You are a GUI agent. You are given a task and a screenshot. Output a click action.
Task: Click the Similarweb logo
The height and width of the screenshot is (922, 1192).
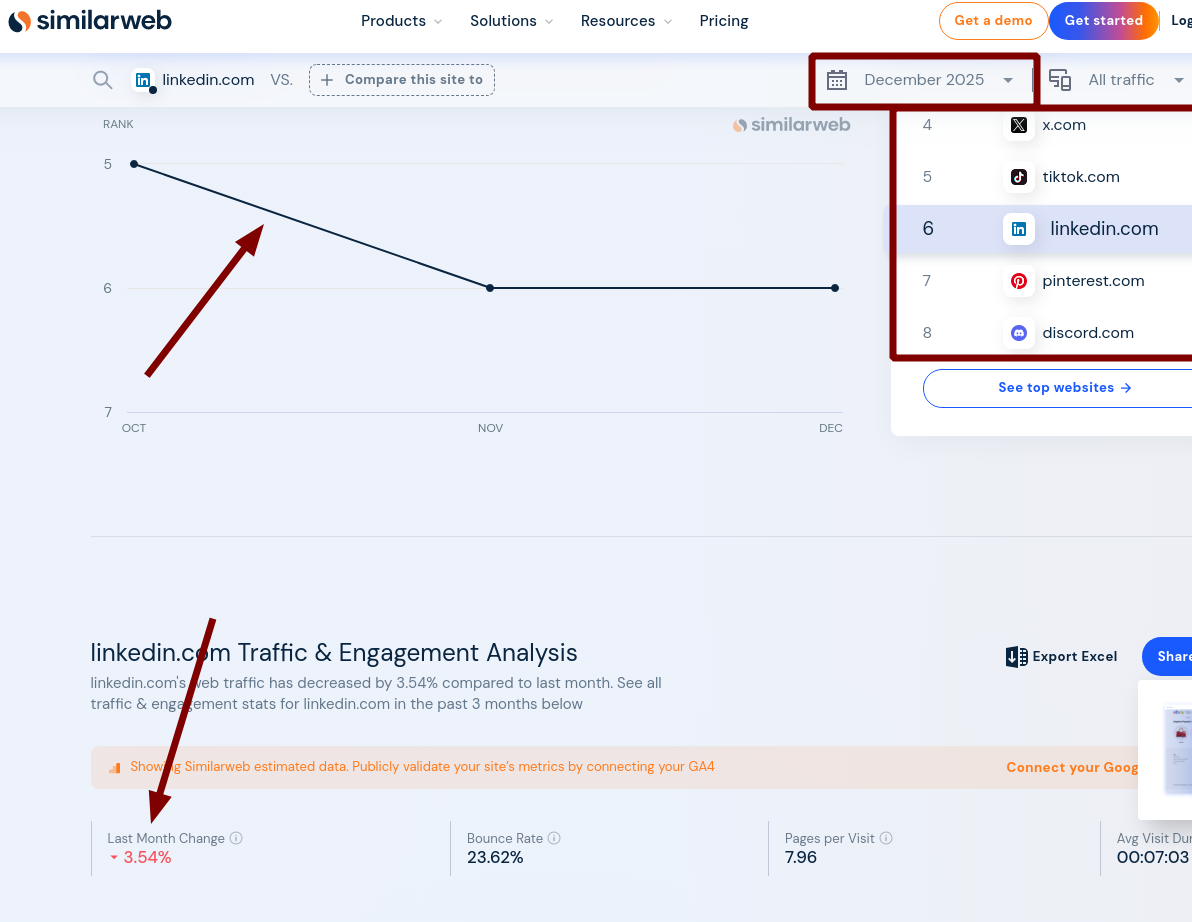89,20
